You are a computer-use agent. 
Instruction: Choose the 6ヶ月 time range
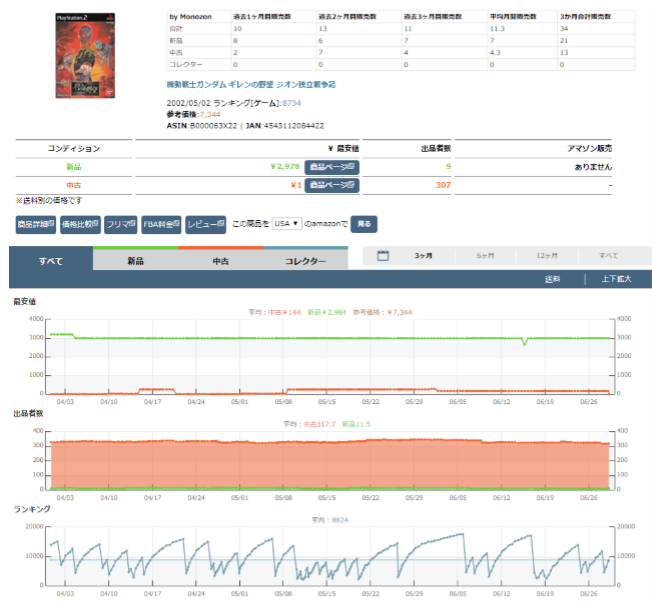(x=486, y=256)
